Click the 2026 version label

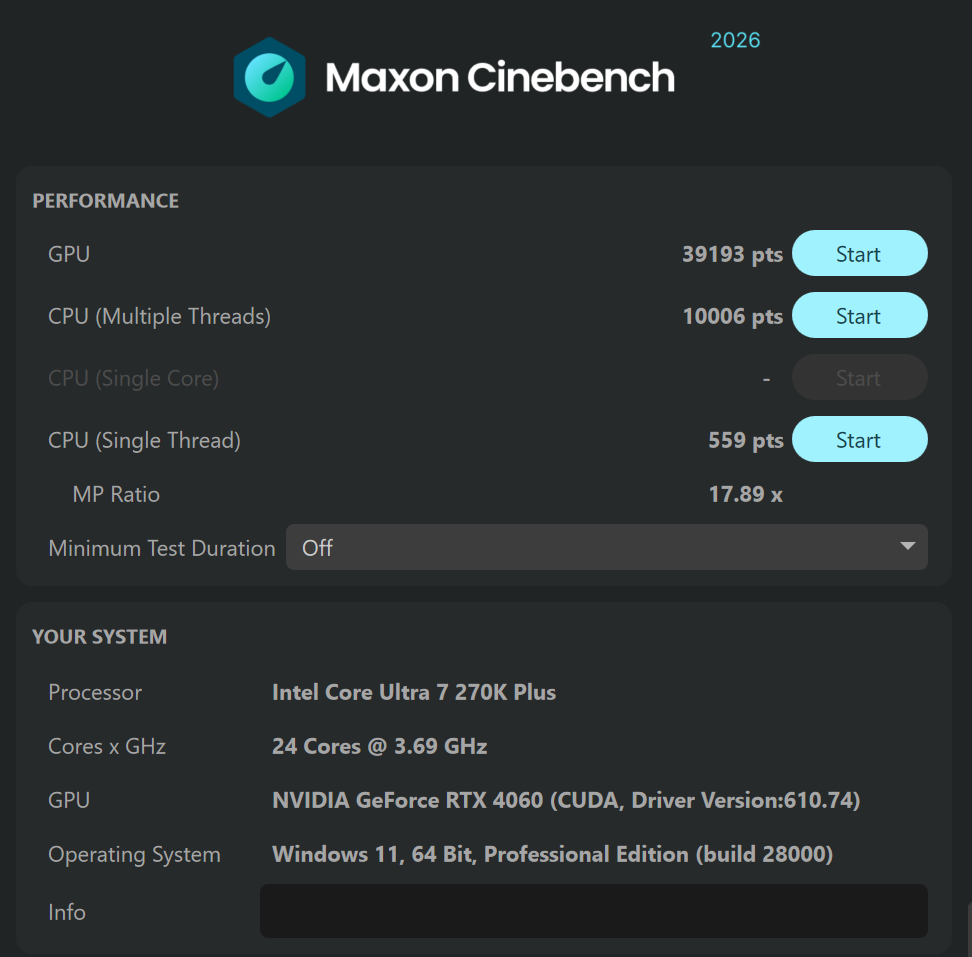[x=735, y=40]
